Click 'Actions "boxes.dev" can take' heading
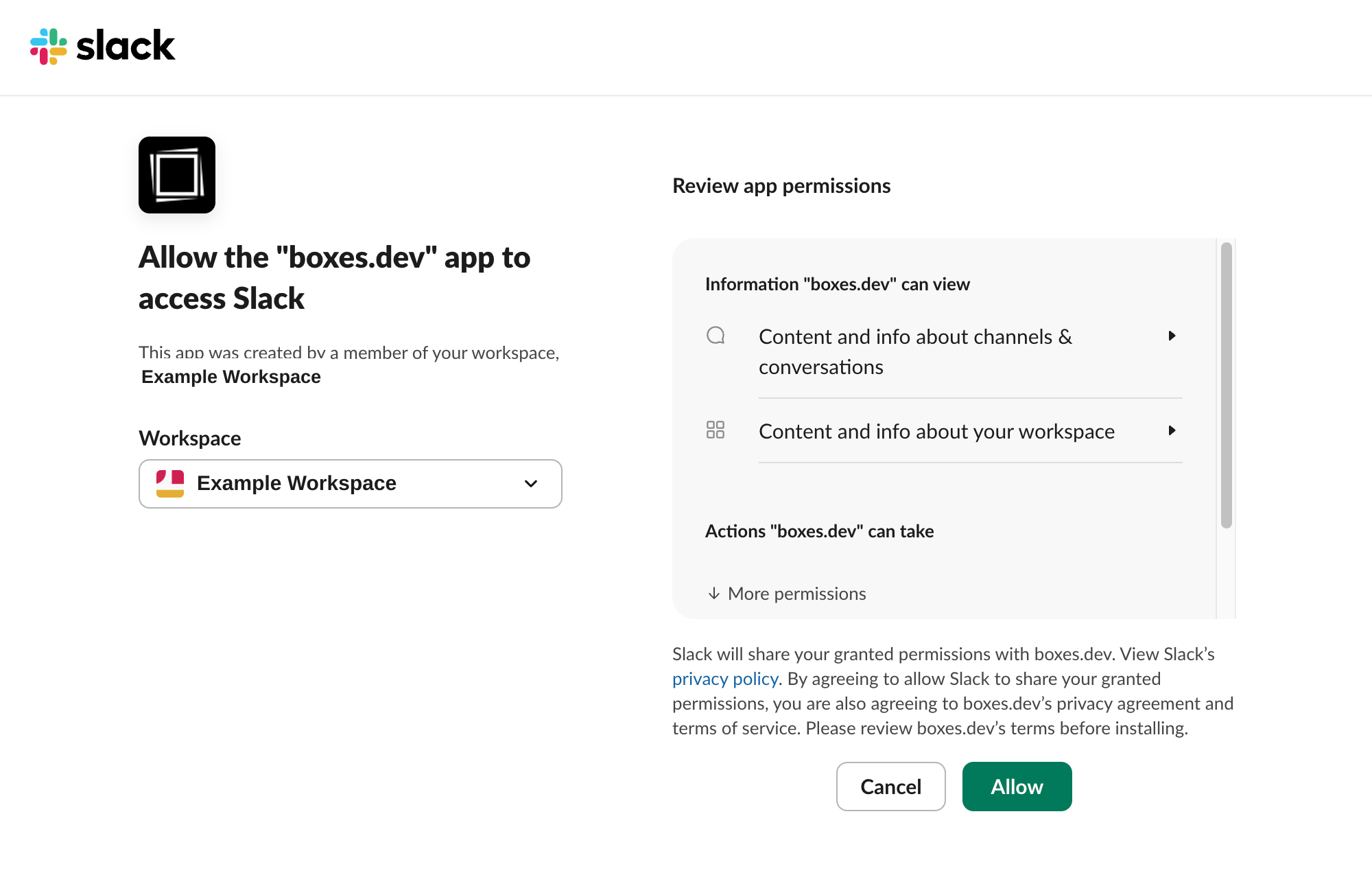 (x=820, y=531)
